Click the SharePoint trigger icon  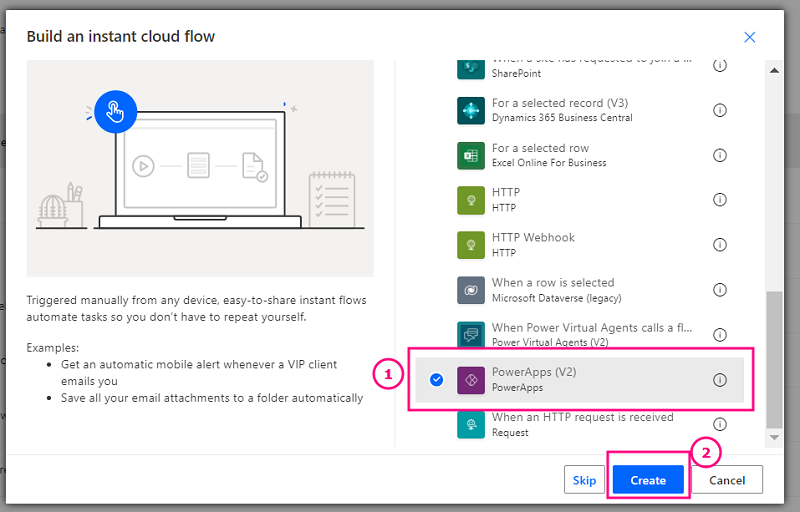click(470, 69)
